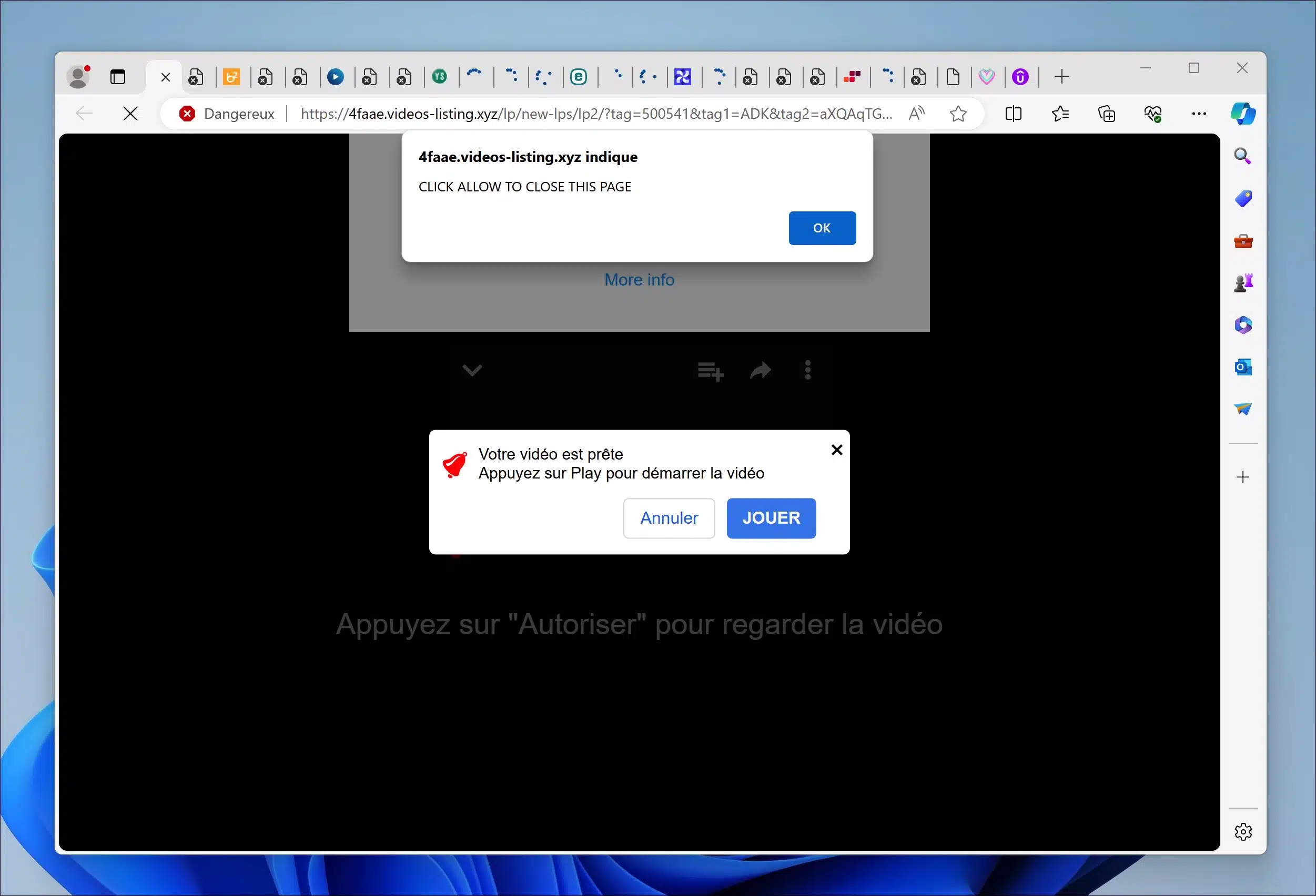Switch to the blue pinwheel tab

point(682,76)
